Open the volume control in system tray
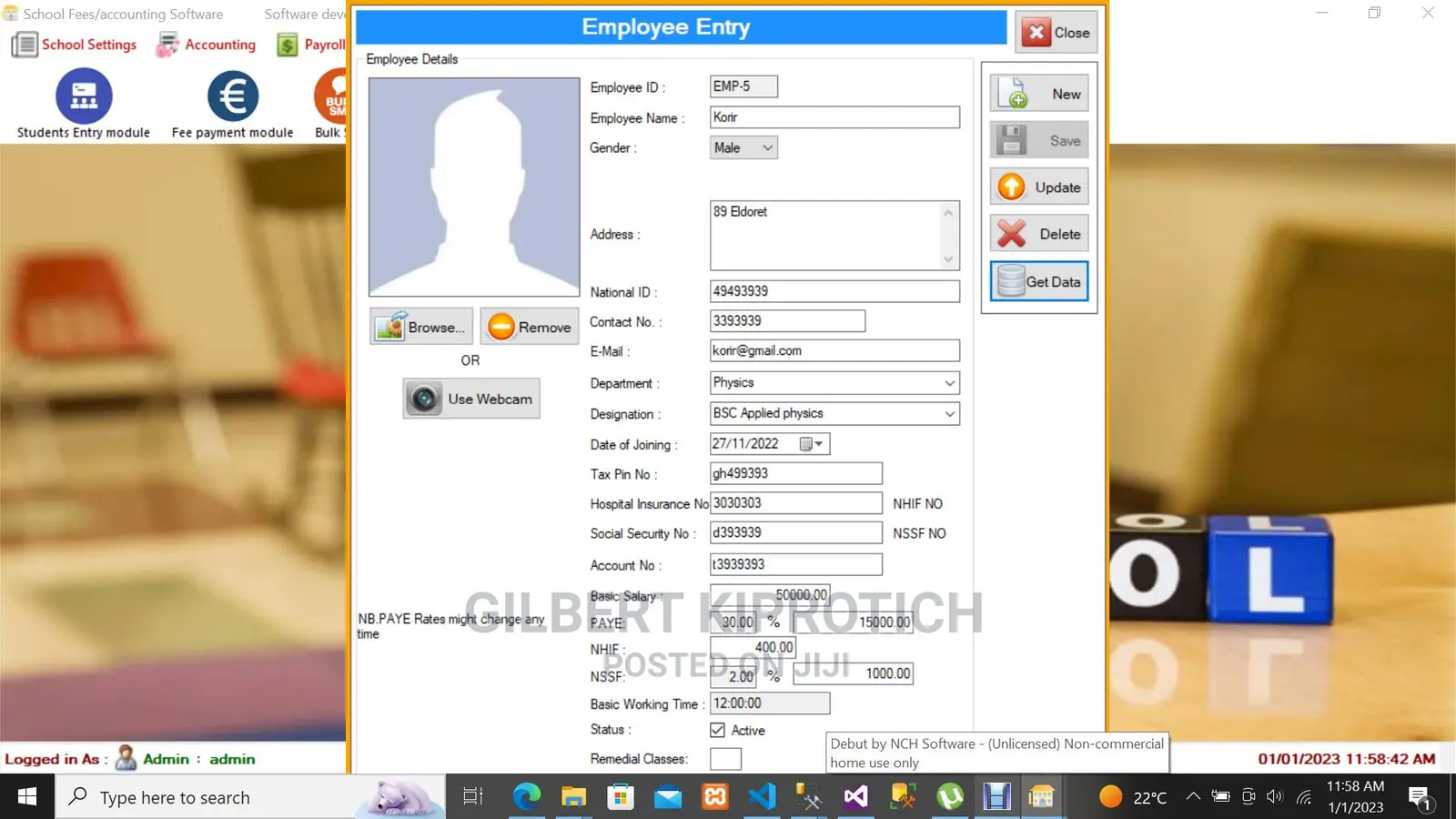Viewport: 1456px width, 819px height. point(1275,797)
